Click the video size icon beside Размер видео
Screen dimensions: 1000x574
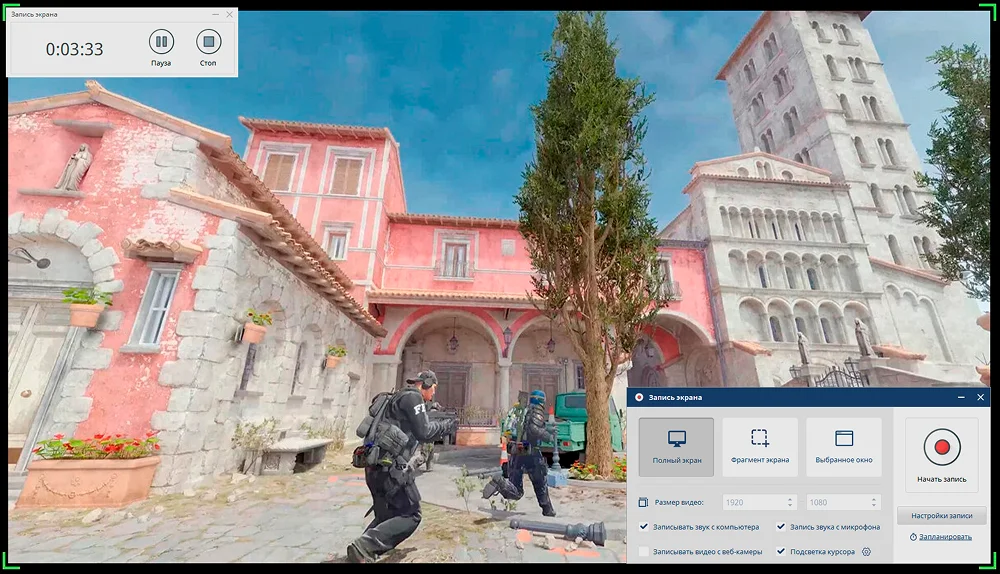point(644,502)
